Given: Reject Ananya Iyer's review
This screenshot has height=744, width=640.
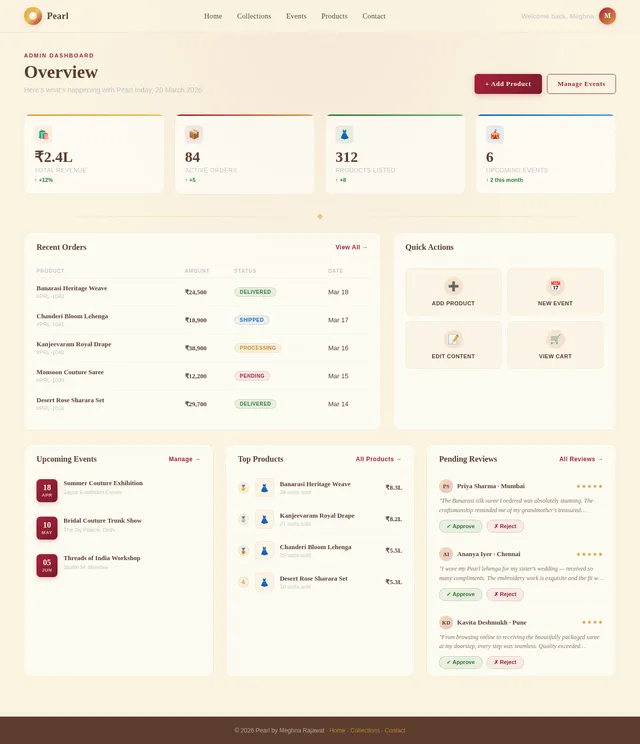Looking at the screenshot, I should pos(505,594).
